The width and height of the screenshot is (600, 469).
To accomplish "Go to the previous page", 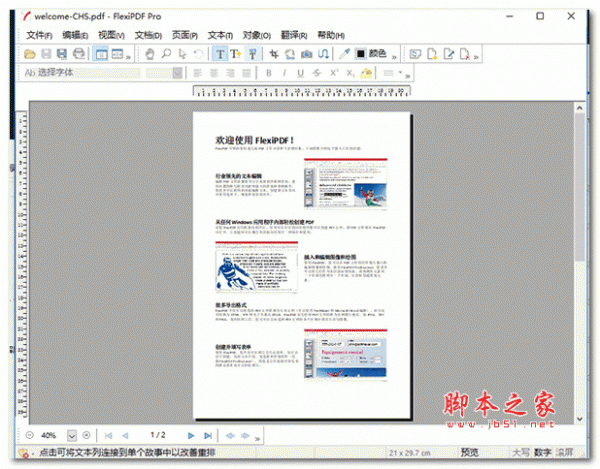I will click(x=125, y=435).
